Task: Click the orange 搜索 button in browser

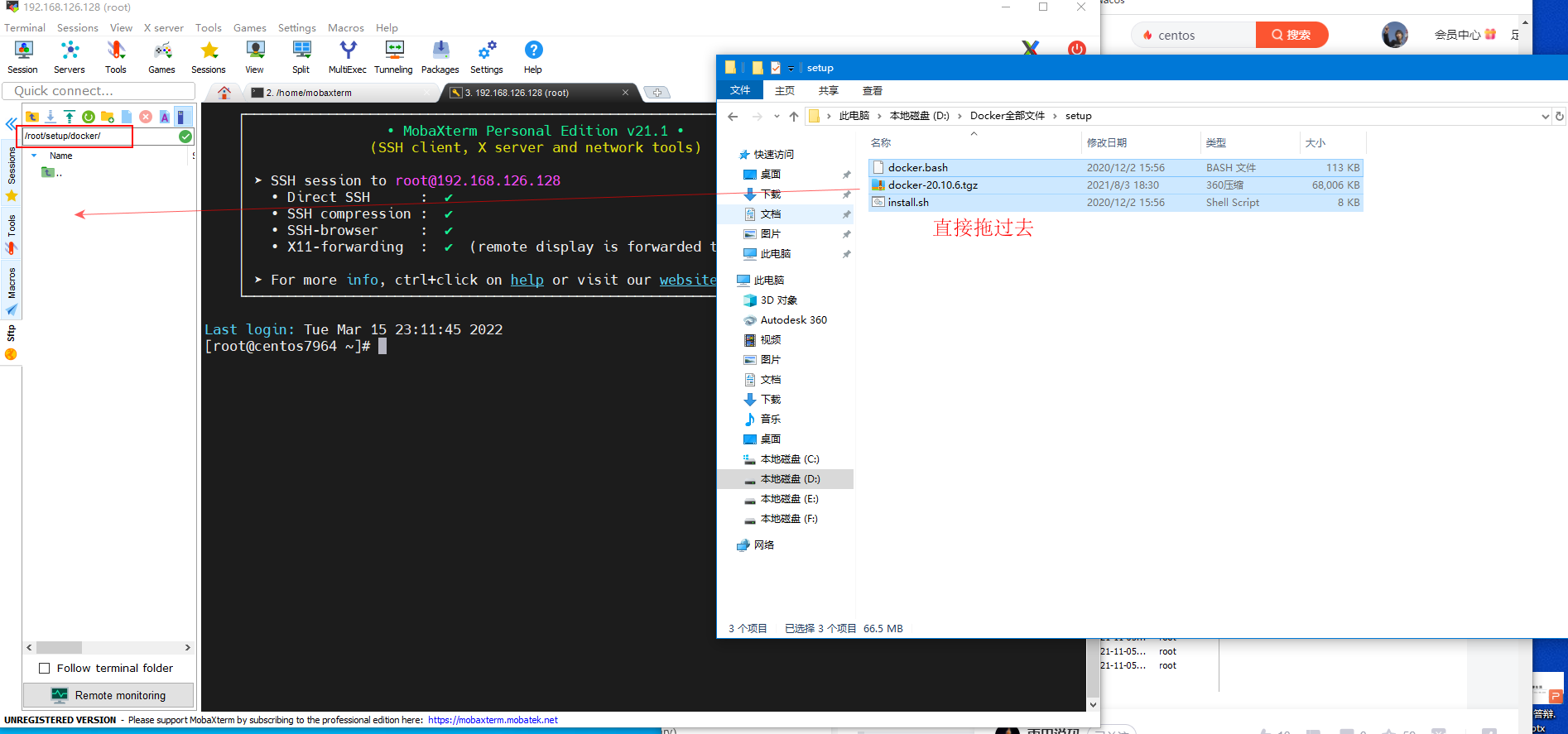Action: 1291,35
